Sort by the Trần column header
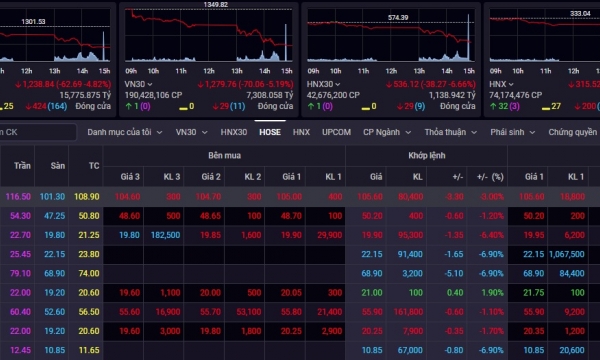 (x=22, y=166)
